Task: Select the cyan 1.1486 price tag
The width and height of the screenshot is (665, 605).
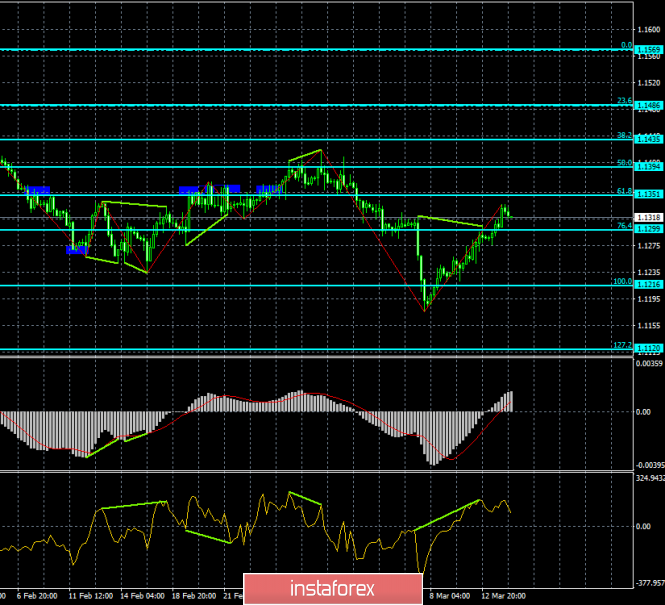Action: (649, 105)
